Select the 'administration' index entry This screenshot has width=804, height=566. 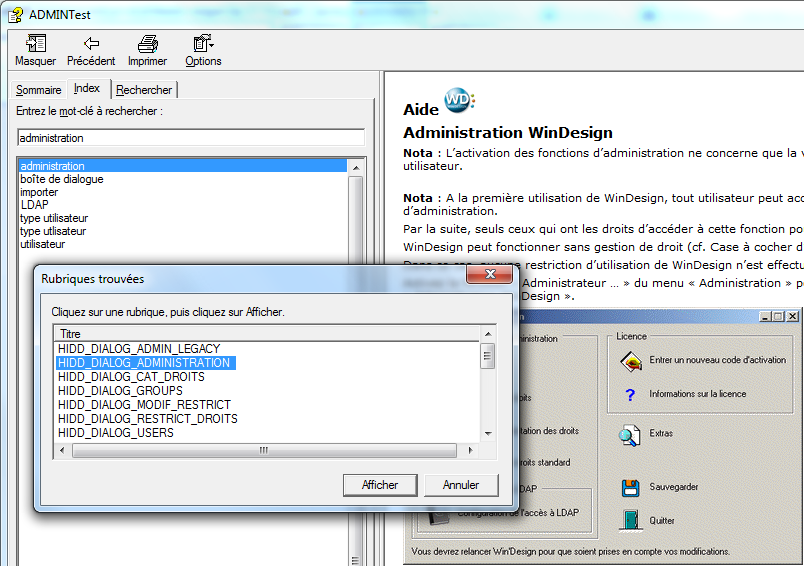point(183,166)
